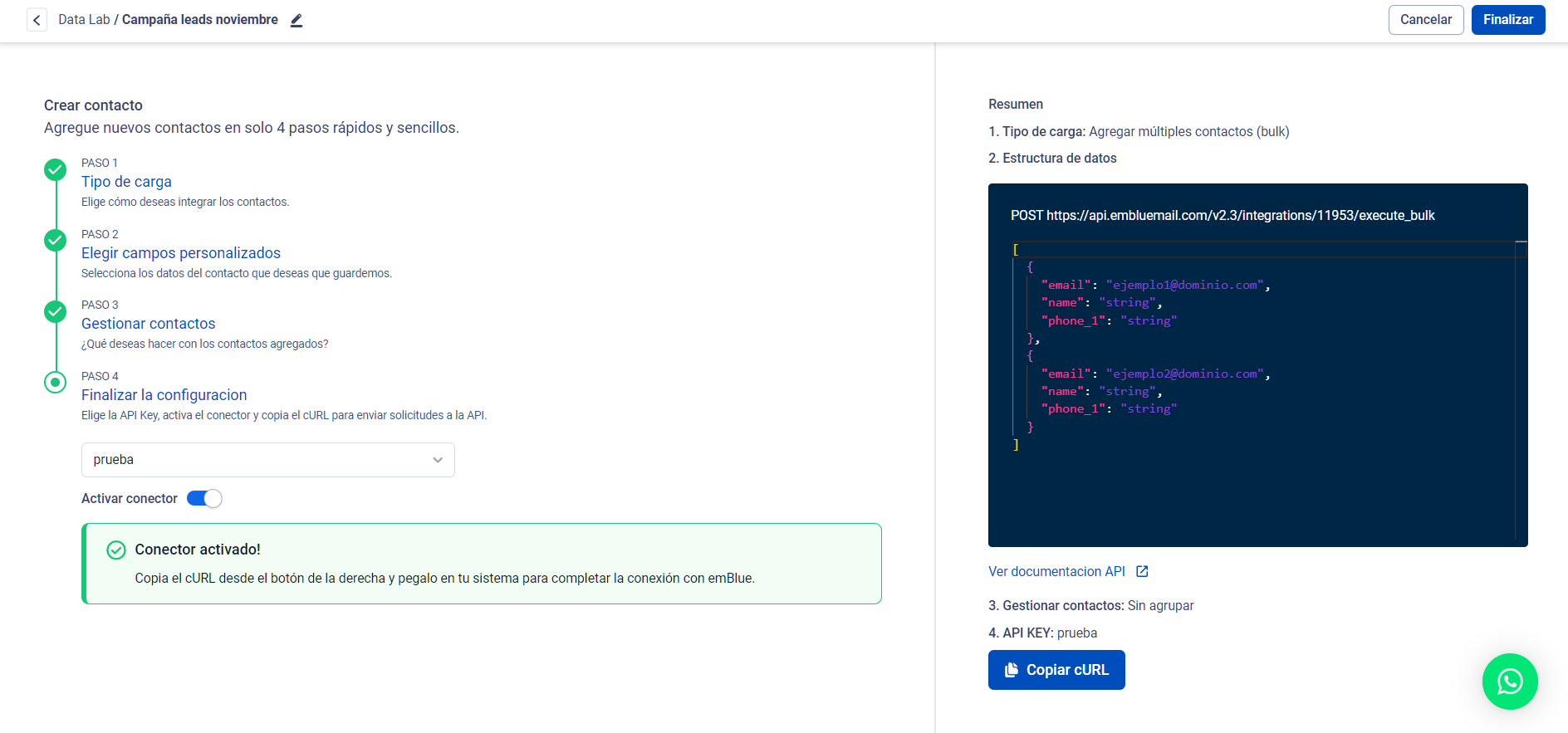Disable the Activar conector toggle
The height and width of the screenshot is (733, 1568).
point(204,498)
